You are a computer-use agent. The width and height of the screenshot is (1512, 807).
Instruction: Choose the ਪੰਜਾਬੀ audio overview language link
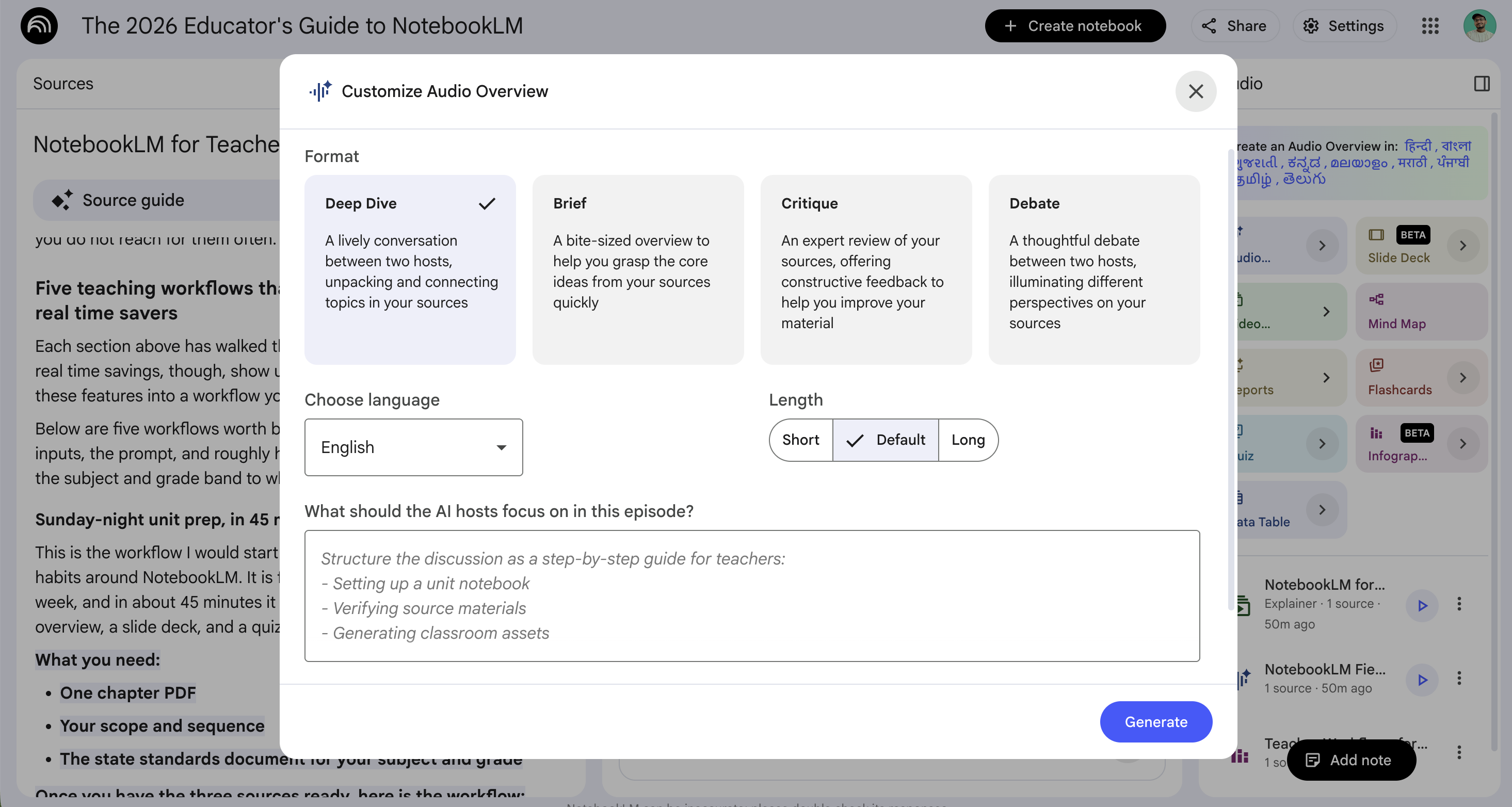click(1452, 162)
